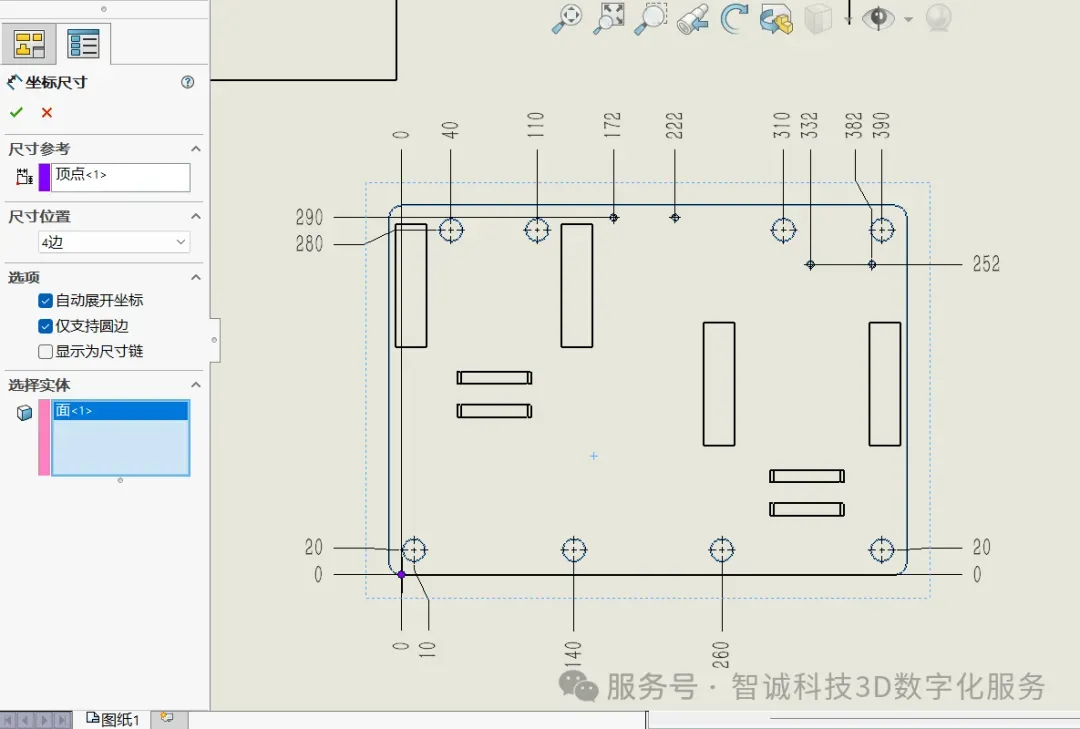This screenshot has width=1080, height=729.
Task: Click the green checkmark to confirm
Action: click(16, 112)
